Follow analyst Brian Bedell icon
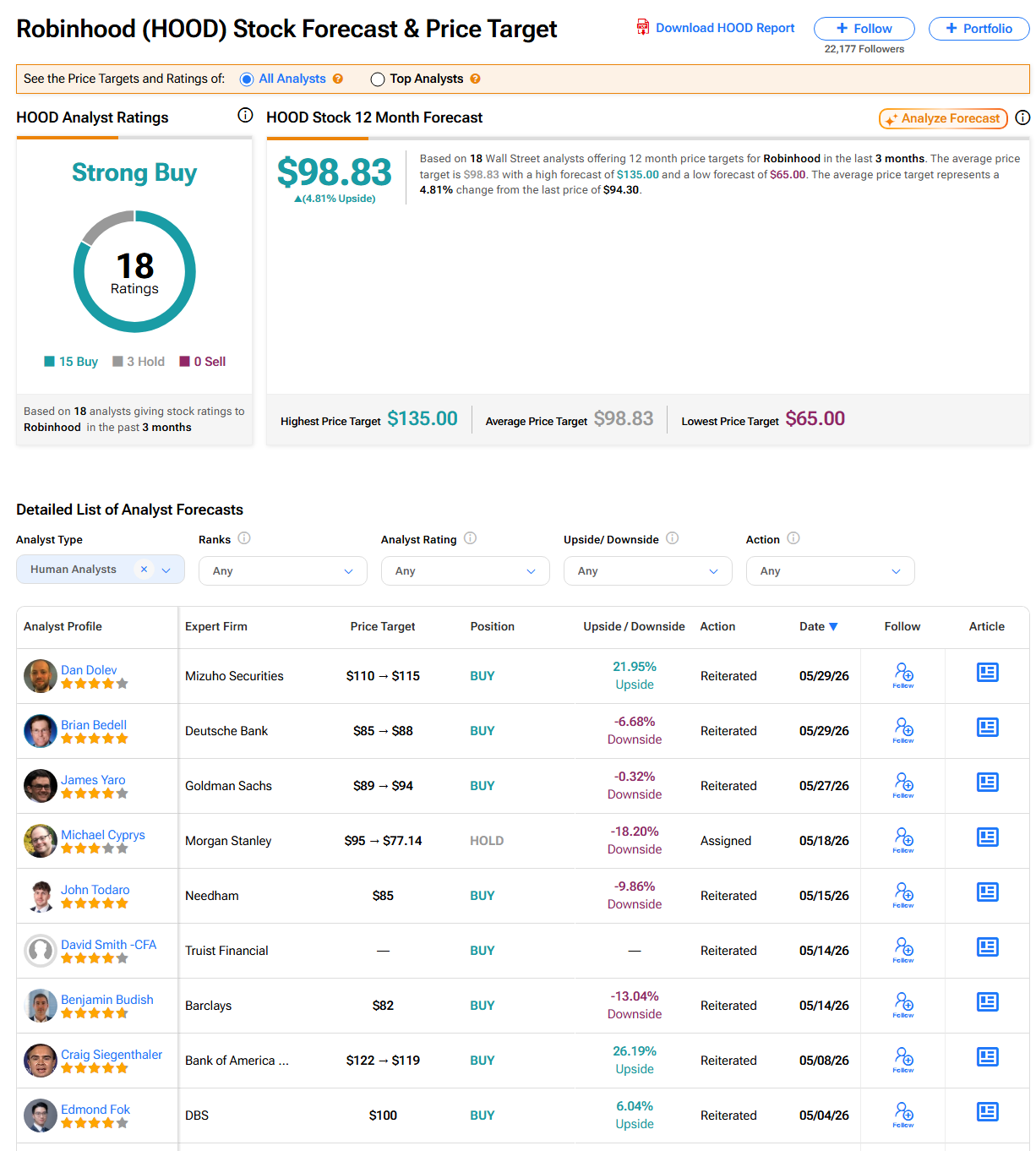 (x=903, y=730)
